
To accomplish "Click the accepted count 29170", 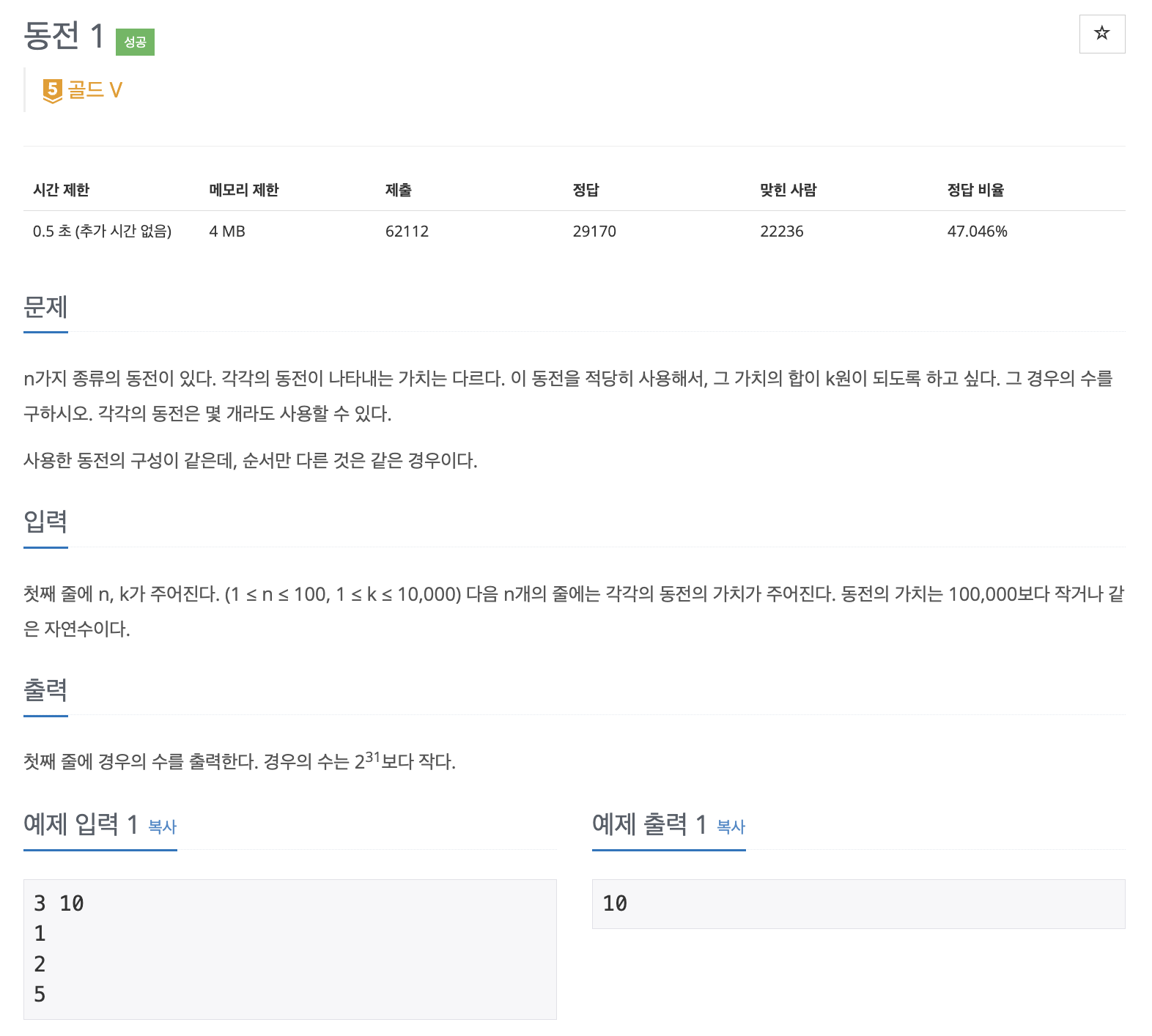I will tap(594, 232).
